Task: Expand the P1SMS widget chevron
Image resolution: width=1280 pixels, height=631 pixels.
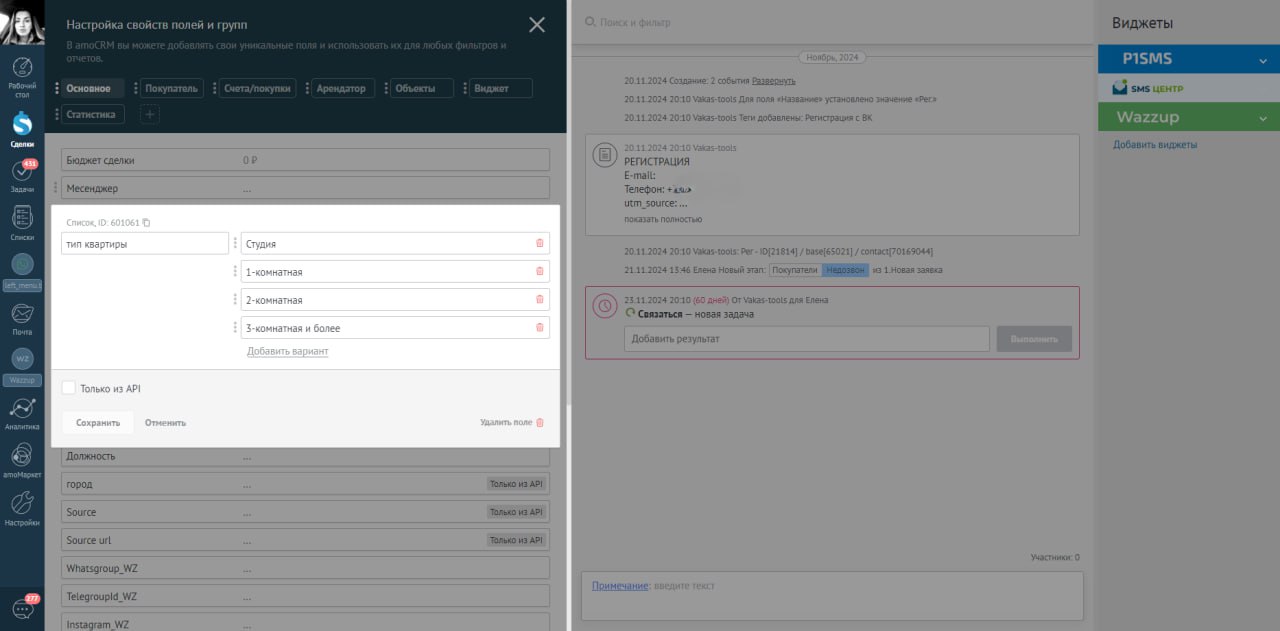Action: pos(1263,61)
